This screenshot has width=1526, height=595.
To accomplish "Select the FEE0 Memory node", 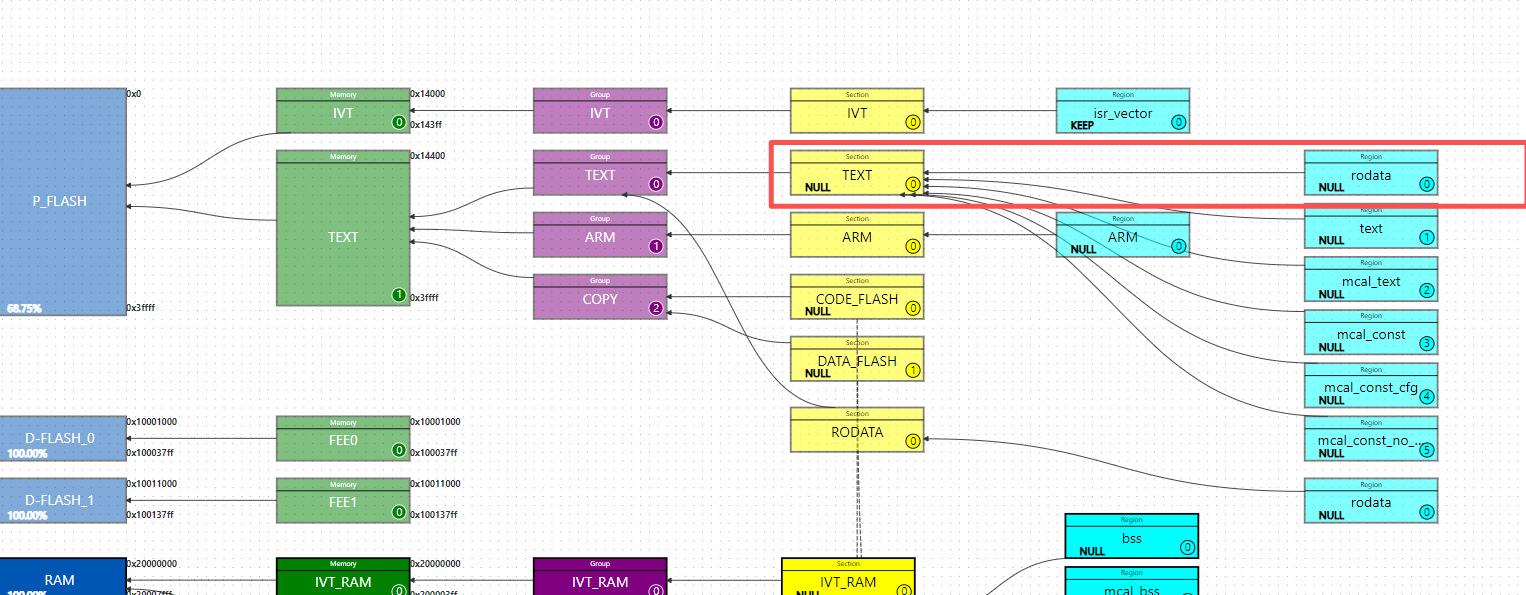I will click(x=343, y=438).
